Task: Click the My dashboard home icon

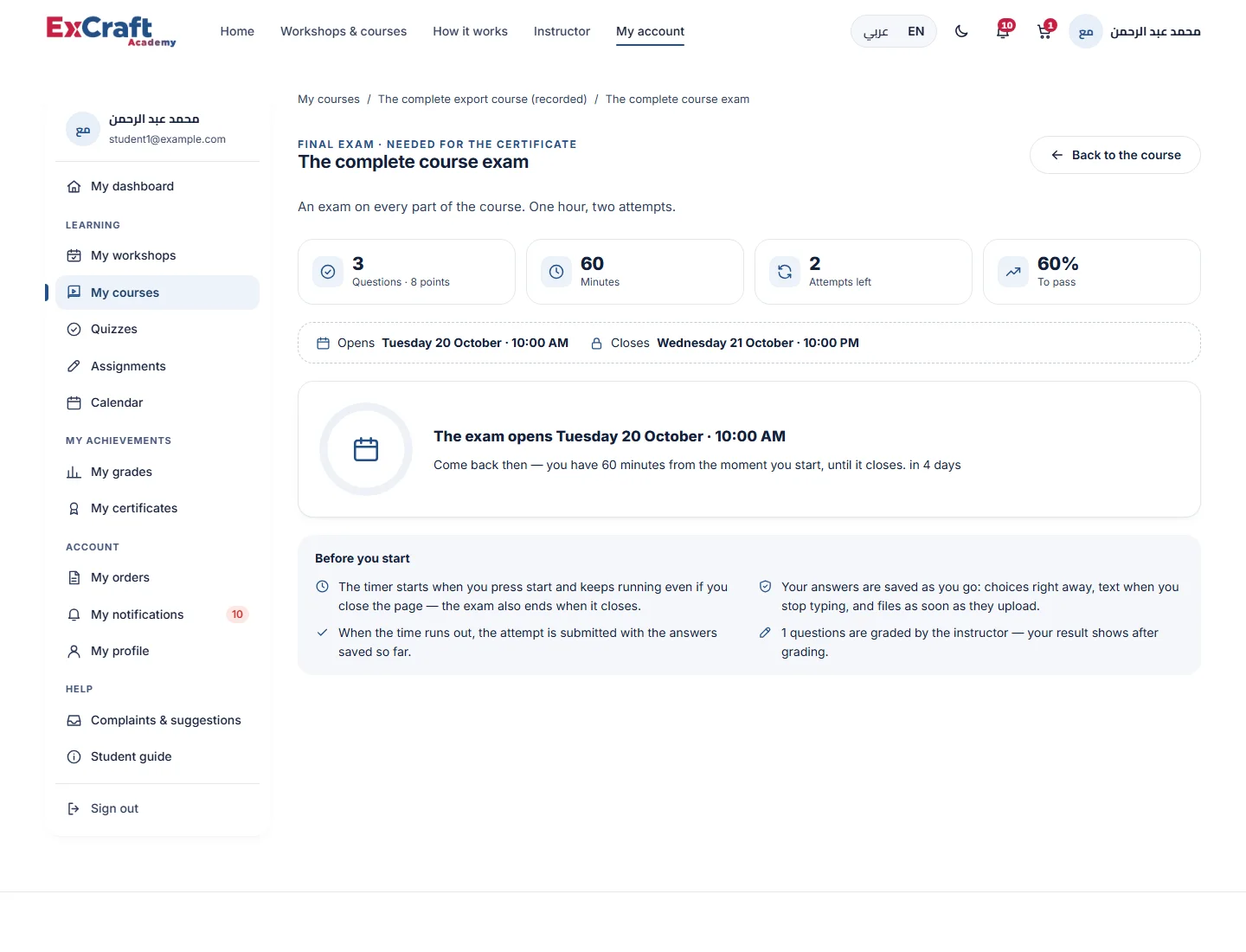Action: click(74, 186)
